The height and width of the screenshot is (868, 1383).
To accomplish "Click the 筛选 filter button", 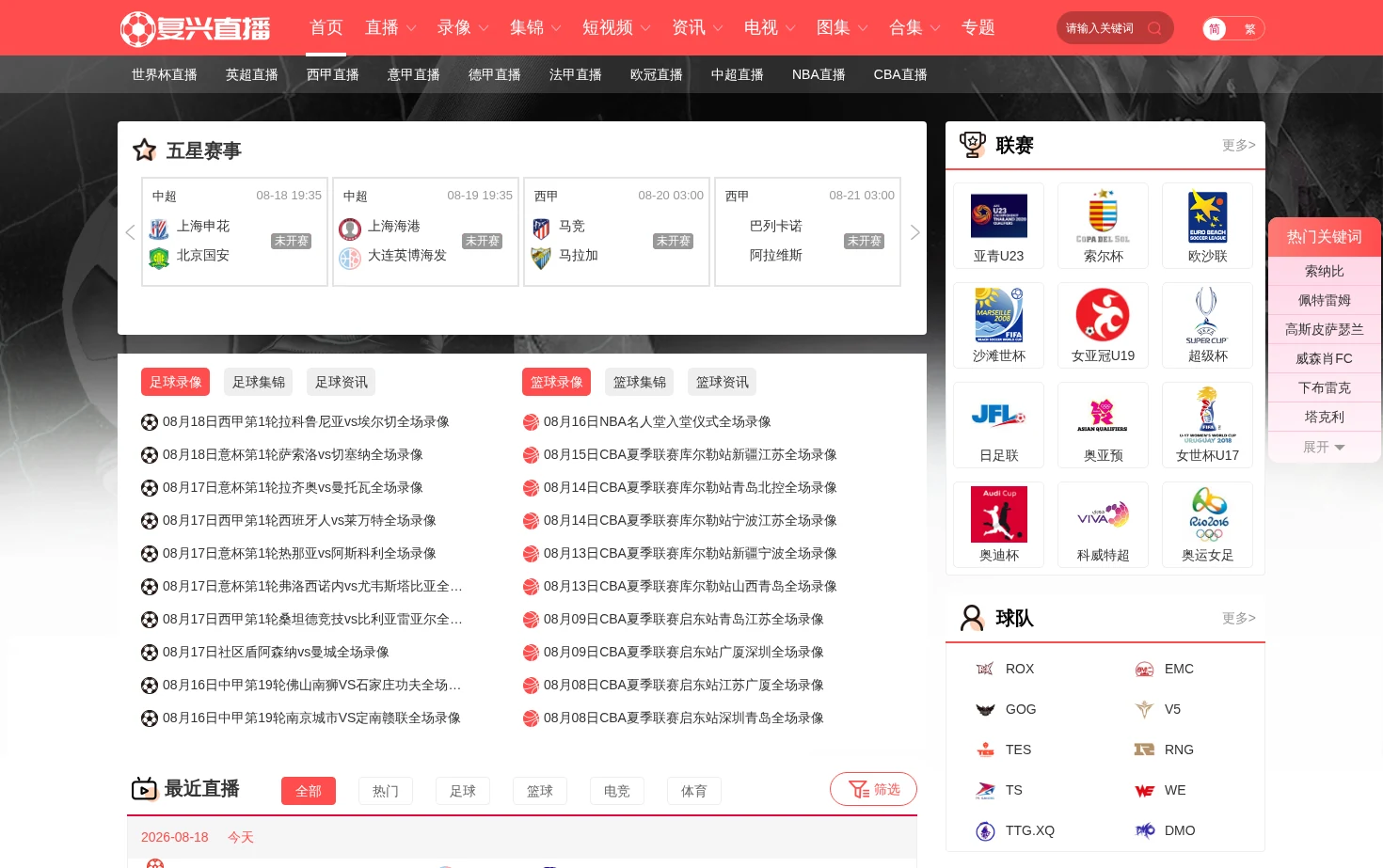I will click(x=873, y=789).
